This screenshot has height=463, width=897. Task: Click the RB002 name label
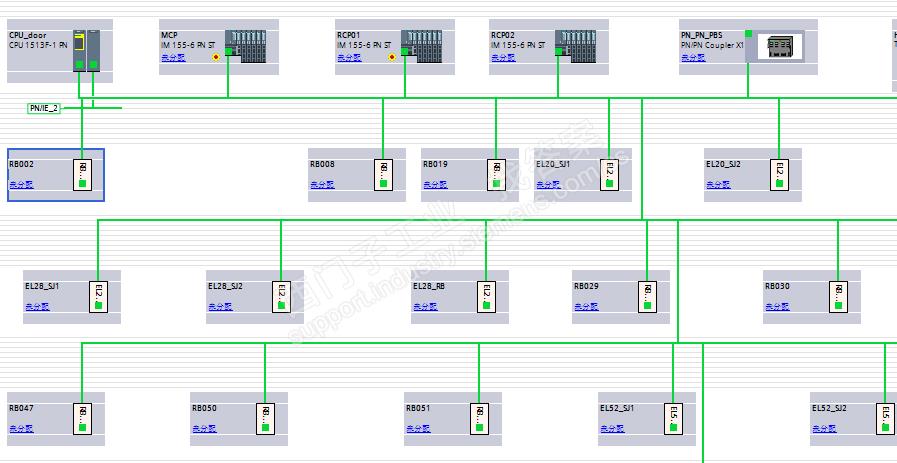pyautogui.click(x=21, y=164)
